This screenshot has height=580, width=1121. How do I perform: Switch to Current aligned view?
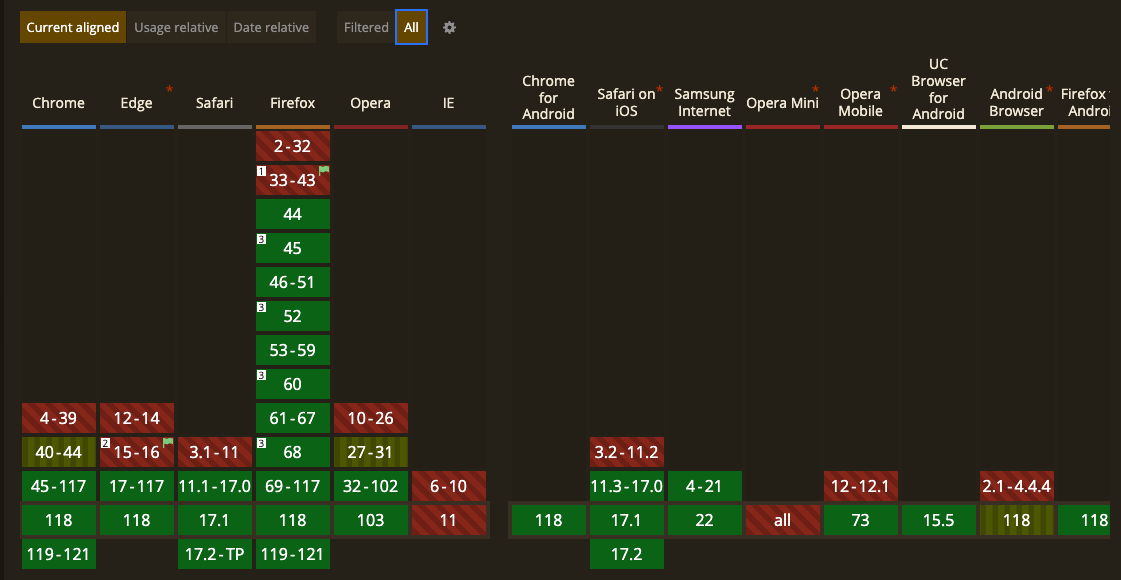tap(73, 27)
